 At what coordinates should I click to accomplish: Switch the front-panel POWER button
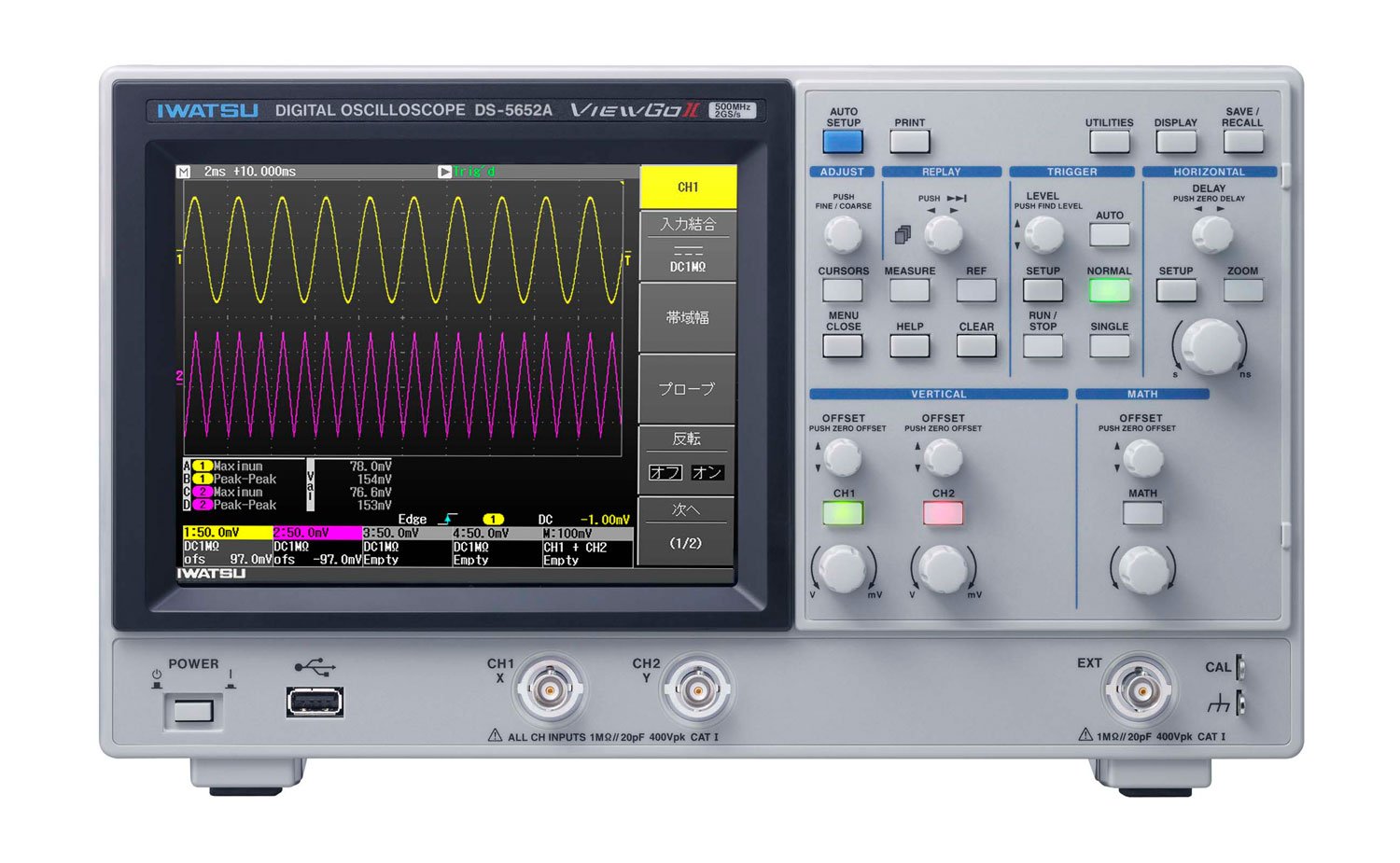(193, 713)
